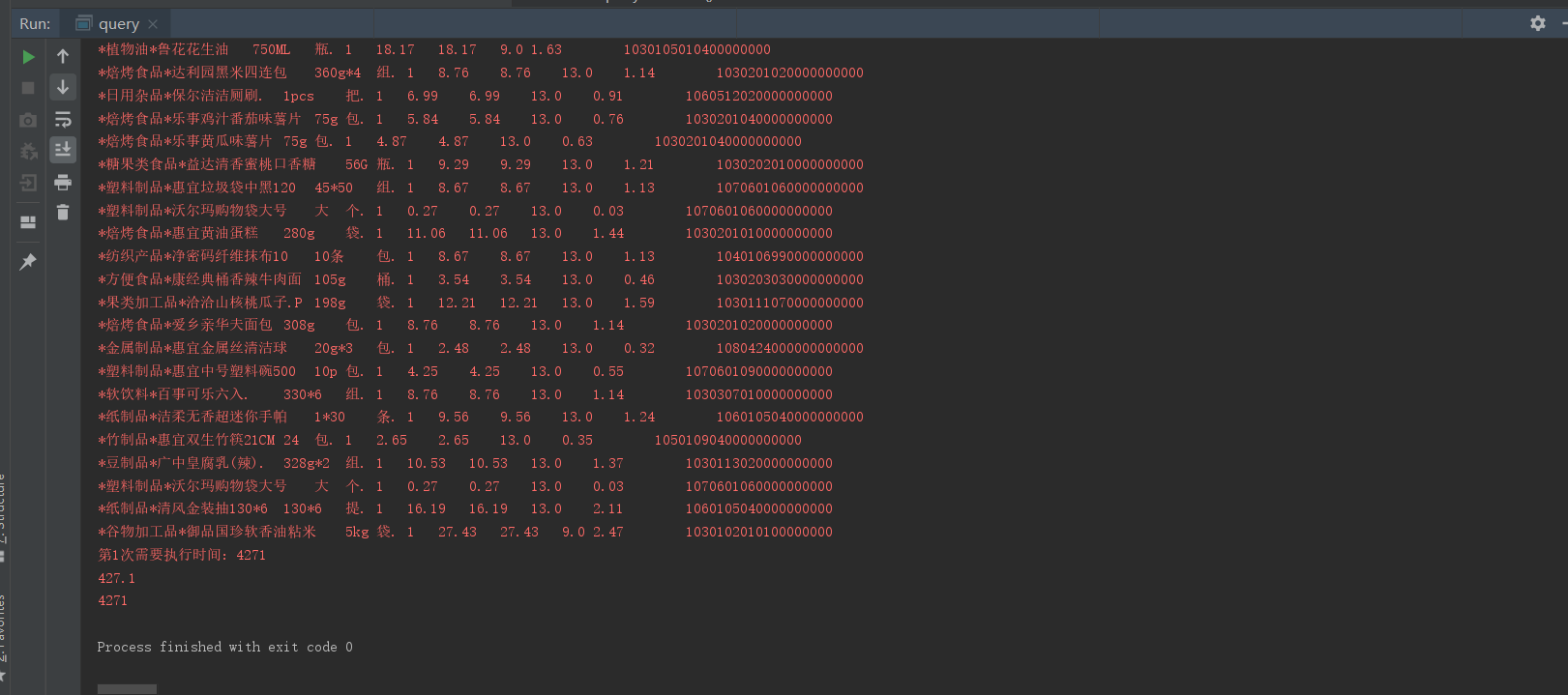The height and width of the screenshot is (695, 1568).
Task: Click '330*6' in the 百事可乐 row
Action: 303,394
